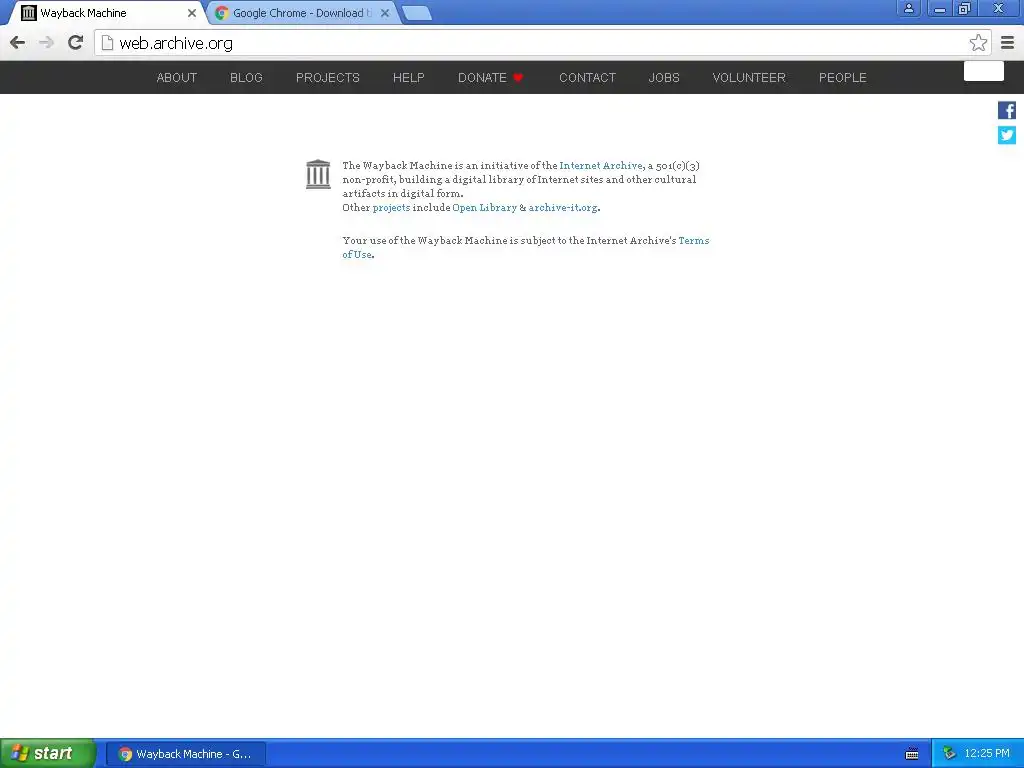Open the Chrome user profile icon
The height and width of the screenshot is (768, 1024).
[x=908, y=8]
